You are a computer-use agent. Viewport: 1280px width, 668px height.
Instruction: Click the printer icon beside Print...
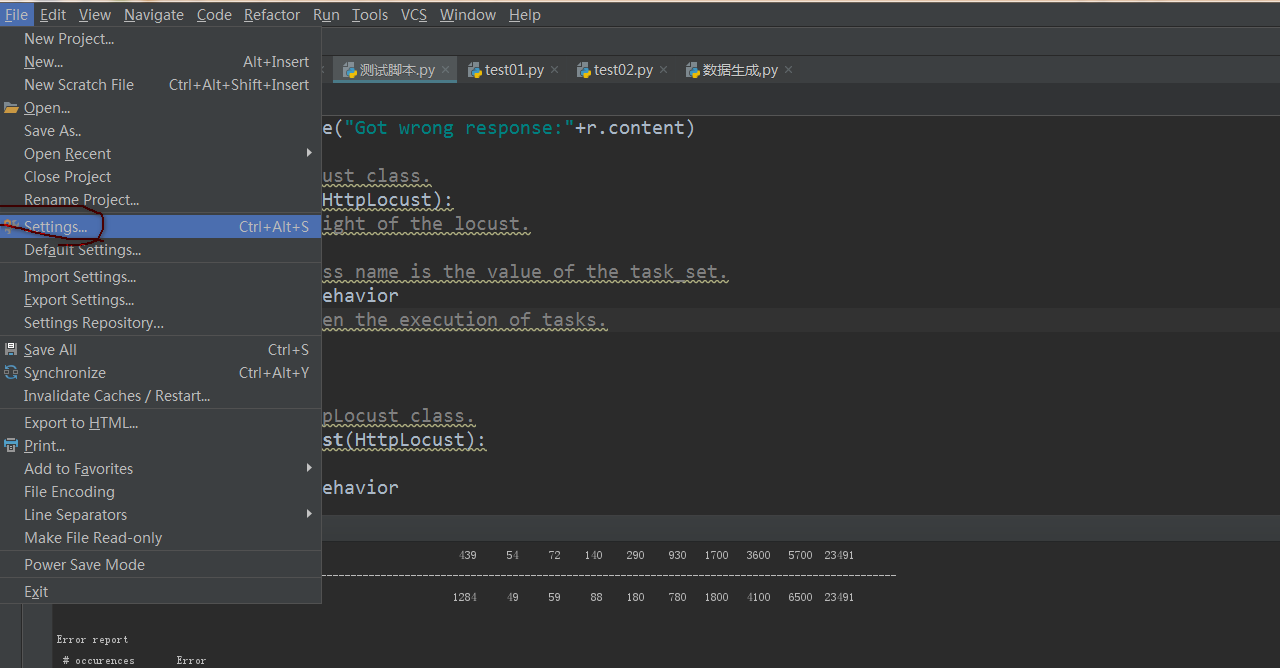point(11,446)
